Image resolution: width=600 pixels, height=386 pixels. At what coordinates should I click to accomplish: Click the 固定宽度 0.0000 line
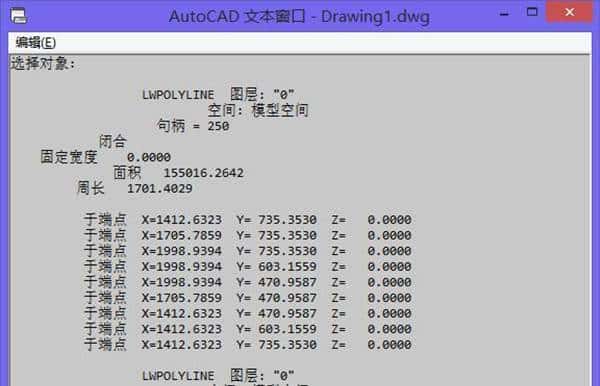point(106,157)
